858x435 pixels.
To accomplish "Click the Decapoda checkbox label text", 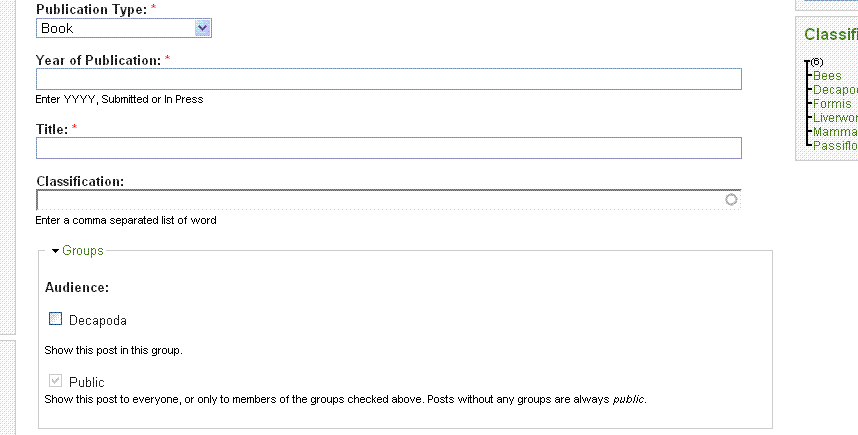I will pos(97,321).
